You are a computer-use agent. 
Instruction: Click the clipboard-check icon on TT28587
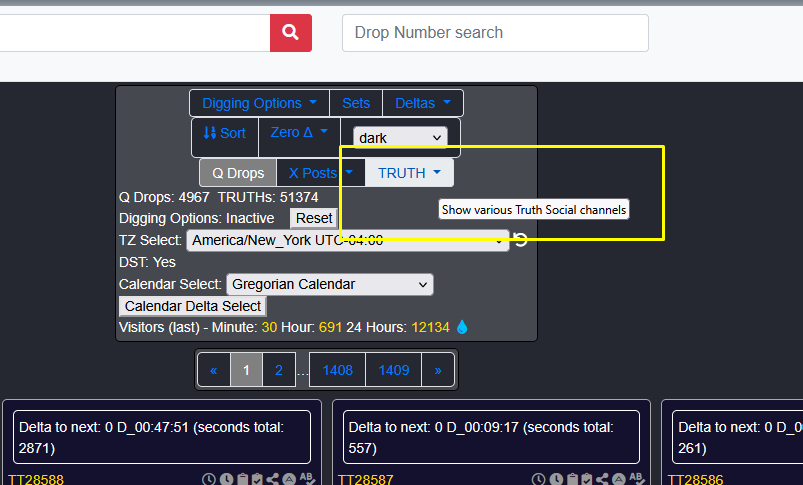(x=587, y=479)
